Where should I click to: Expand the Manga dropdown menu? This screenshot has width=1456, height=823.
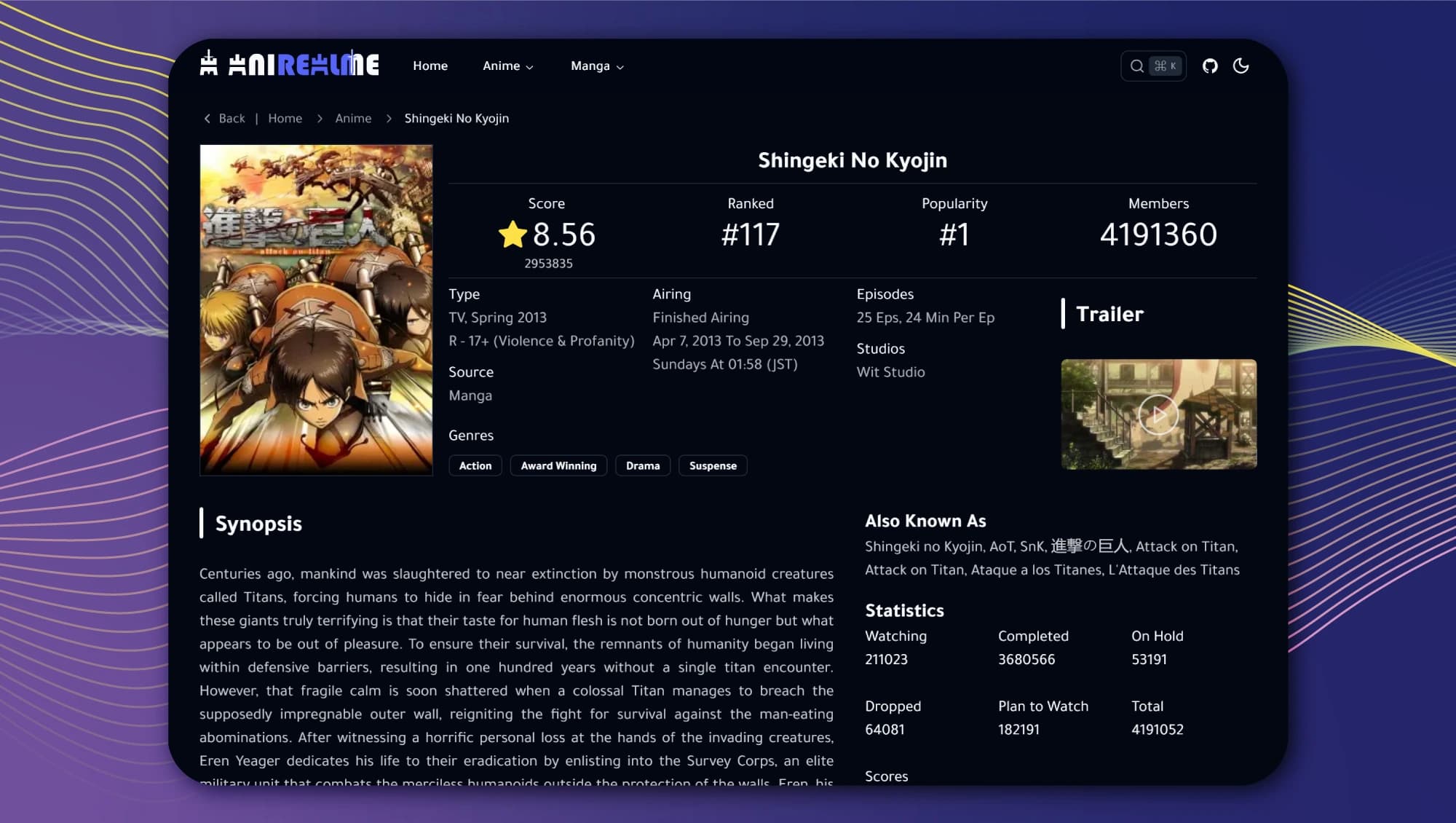[x=597, y=66]
